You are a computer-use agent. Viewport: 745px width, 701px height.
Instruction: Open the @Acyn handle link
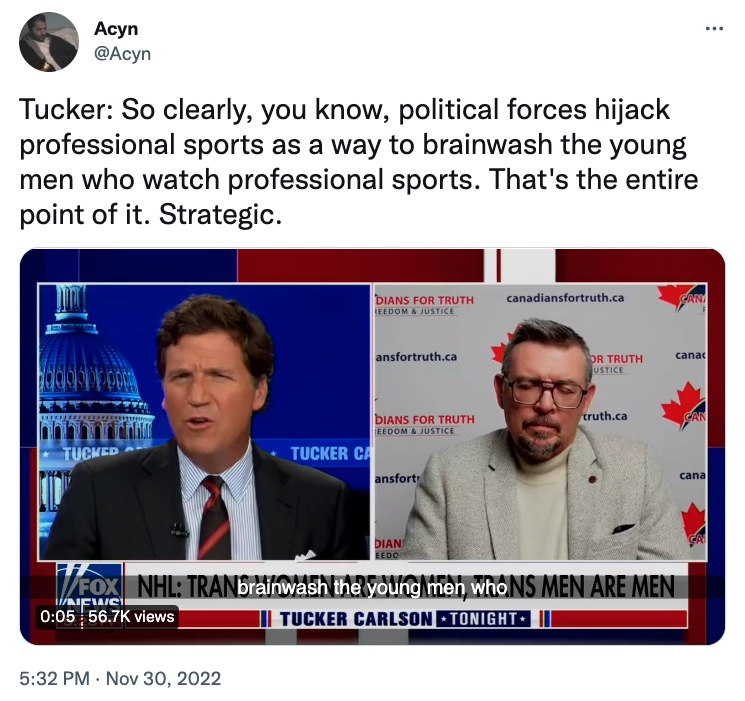pos(123,54)
